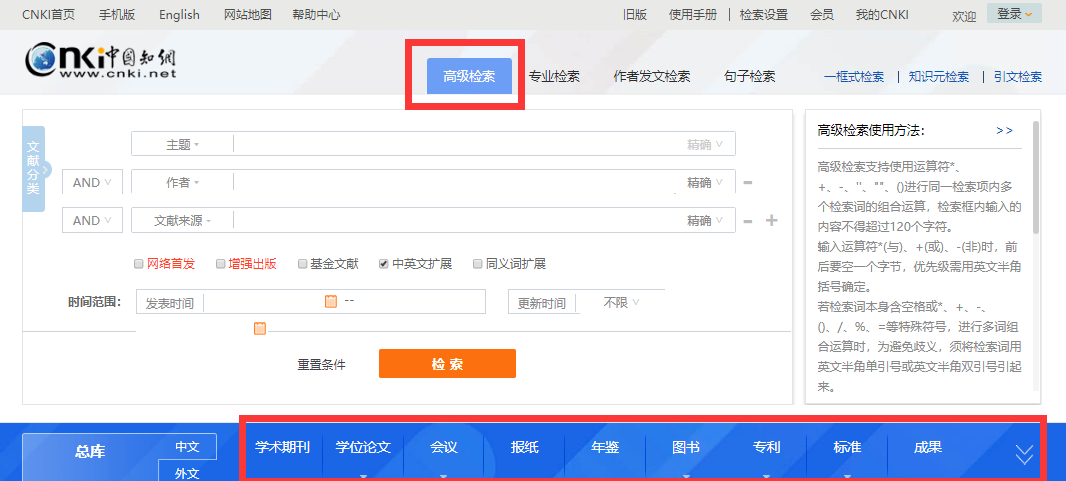The image size is (1066, 481).
Task: Switch to the 专业检索 tab
Action: (554, 77)
